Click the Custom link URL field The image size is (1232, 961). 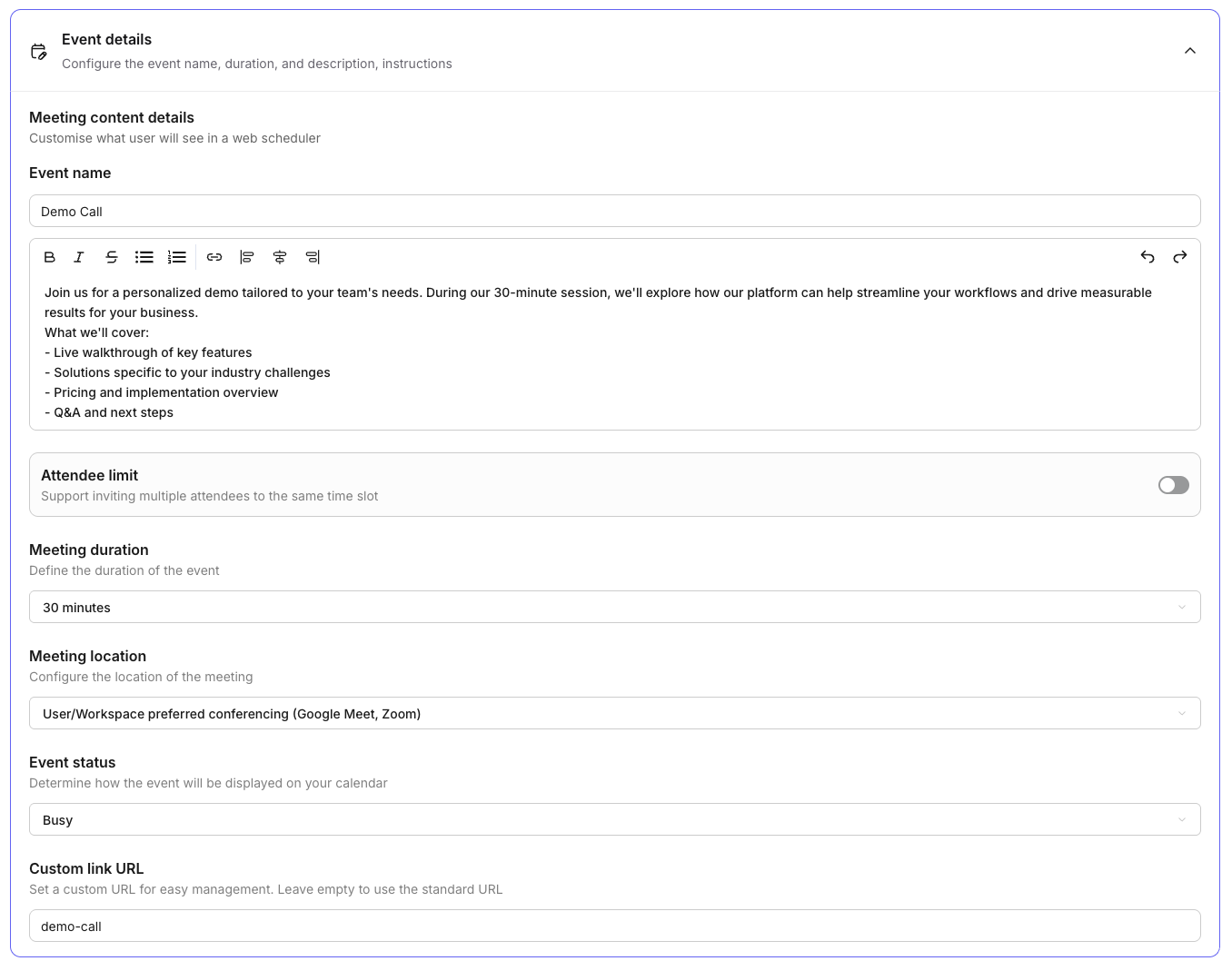coord(614,926)
